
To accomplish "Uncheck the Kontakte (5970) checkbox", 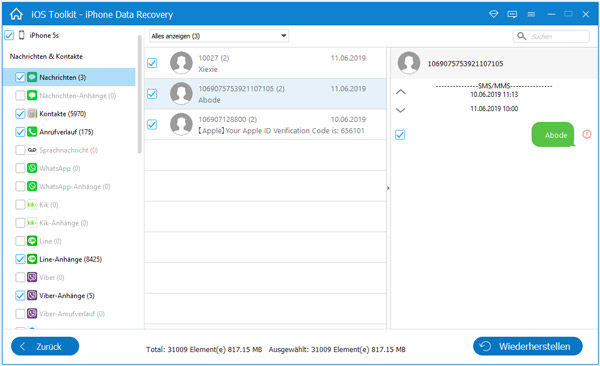I will point(20,114).
